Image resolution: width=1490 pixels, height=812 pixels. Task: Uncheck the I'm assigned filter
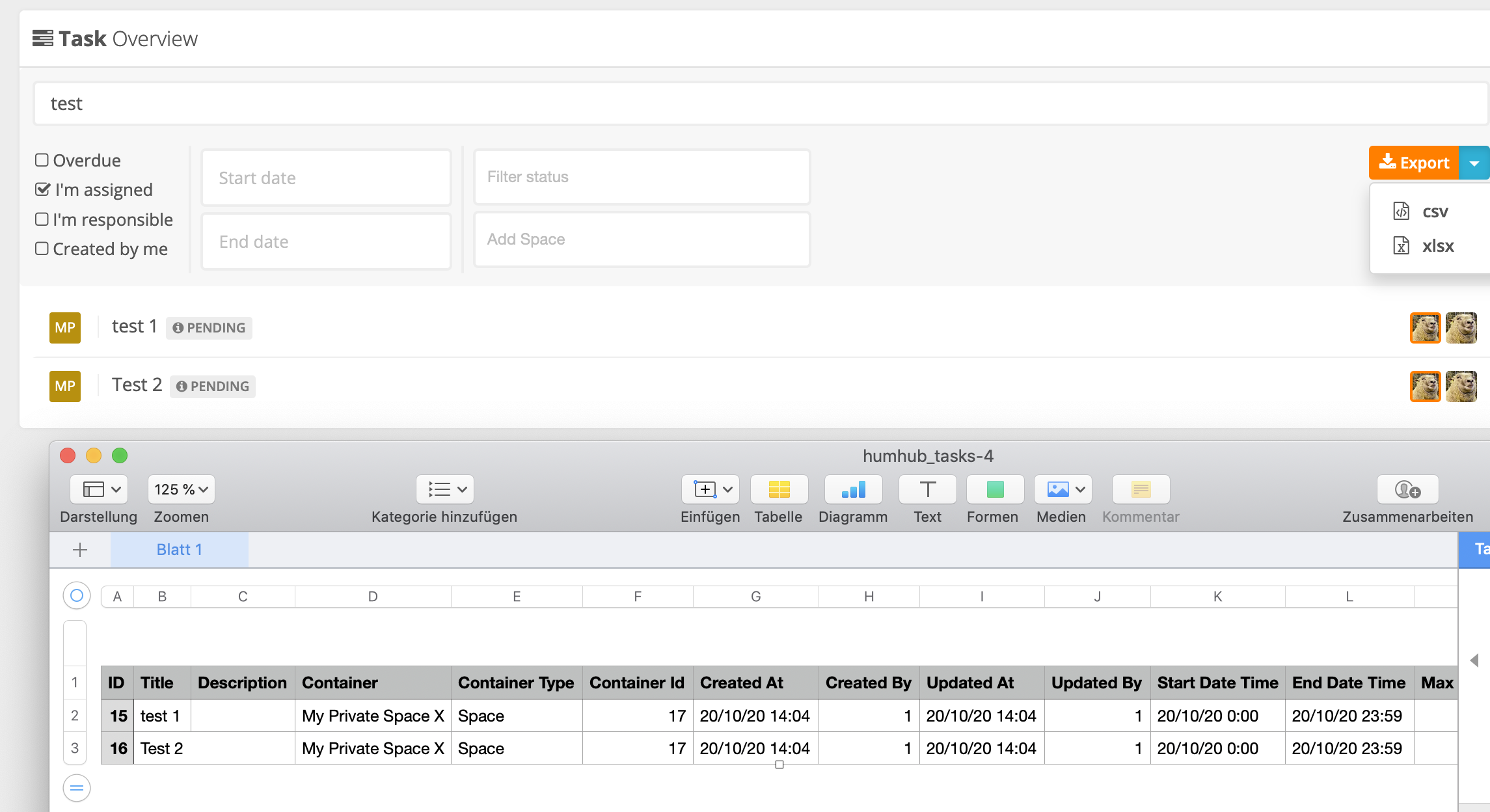click(42, 189)
